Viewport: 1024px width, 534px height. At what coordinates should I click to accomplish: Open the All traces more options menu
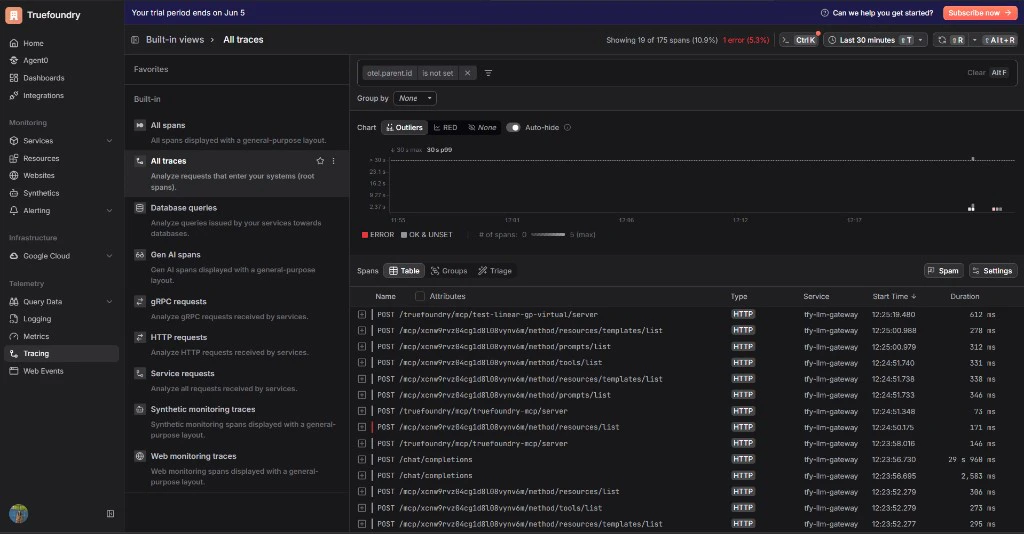pos(334,161)
